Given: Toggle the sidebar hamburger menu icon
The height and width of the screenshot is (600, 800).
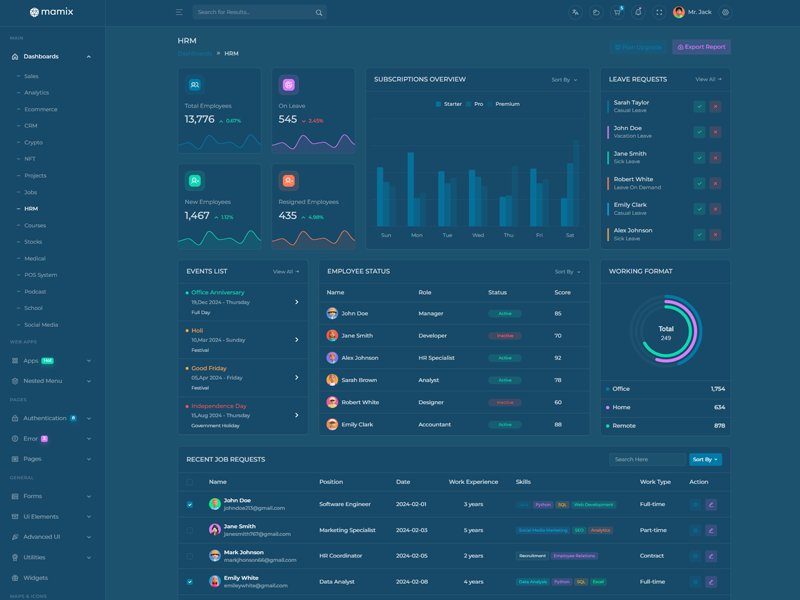Looking at the screenshot, I should pos(179,12).
